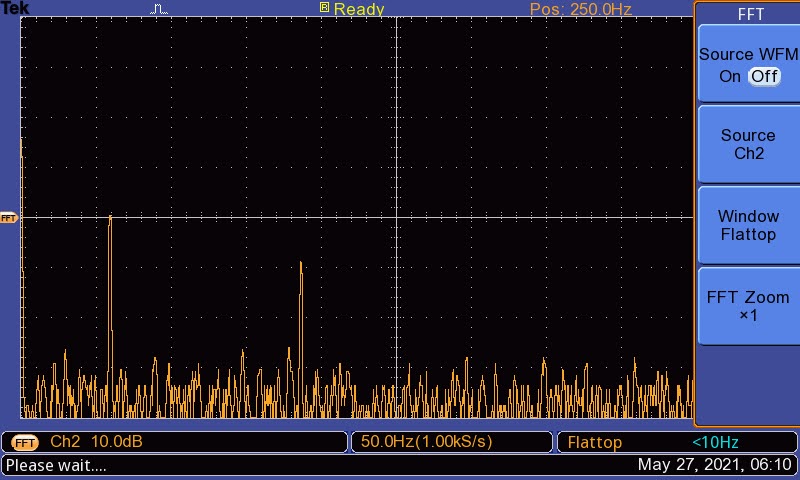This screenshot has height=480, width=800.
Task: Adjust the FFT Zoom ×1 setting
Action: [x=748, y=306]
